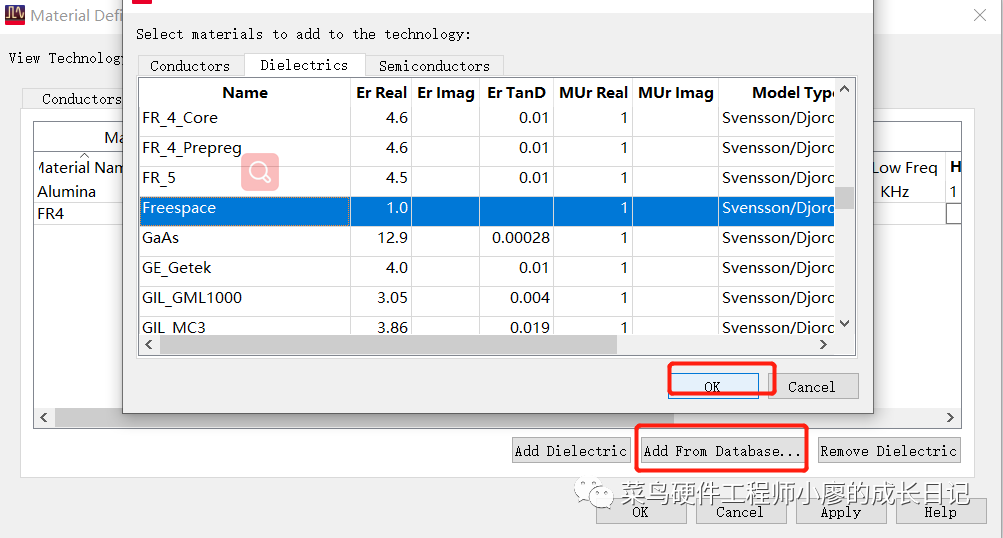Click scroll down arrow of materials list
The width and height of the screenshot is (1003, 538).
(x=844, y=324)
